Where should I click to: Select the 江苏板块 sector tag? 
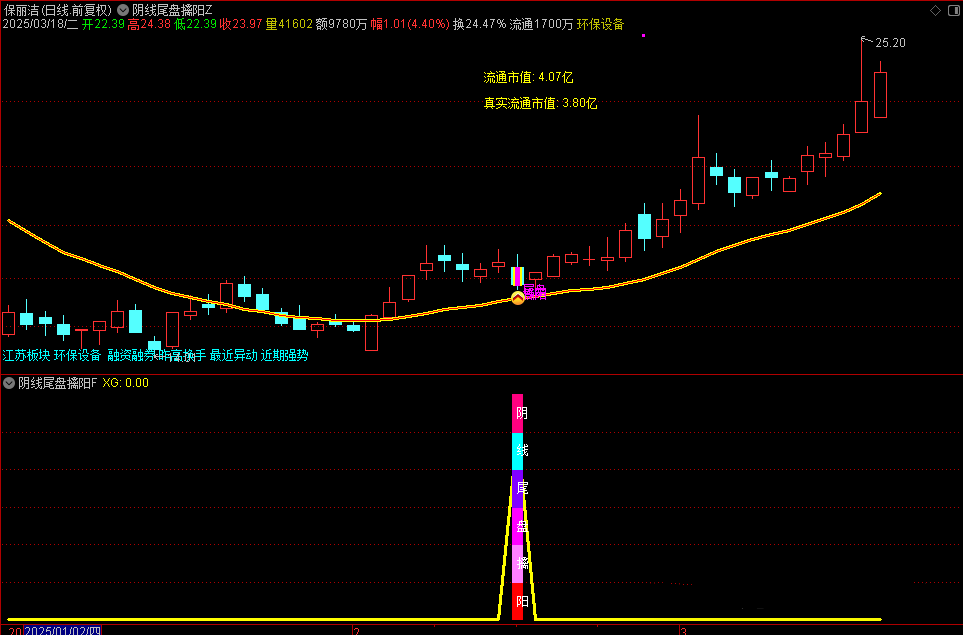point(26,355)
